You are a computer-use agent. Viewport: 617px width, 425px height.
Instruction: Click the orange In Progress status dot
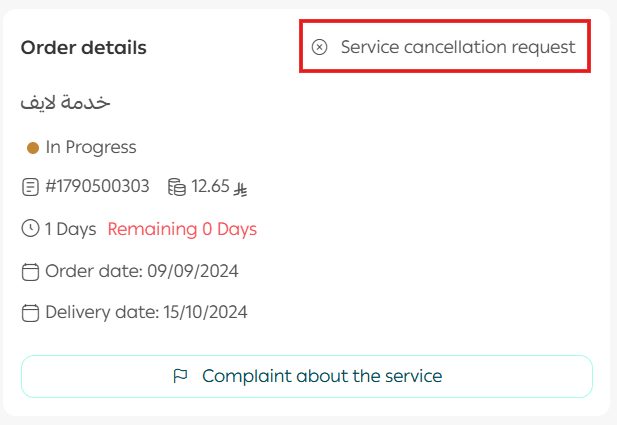(33, 148)
